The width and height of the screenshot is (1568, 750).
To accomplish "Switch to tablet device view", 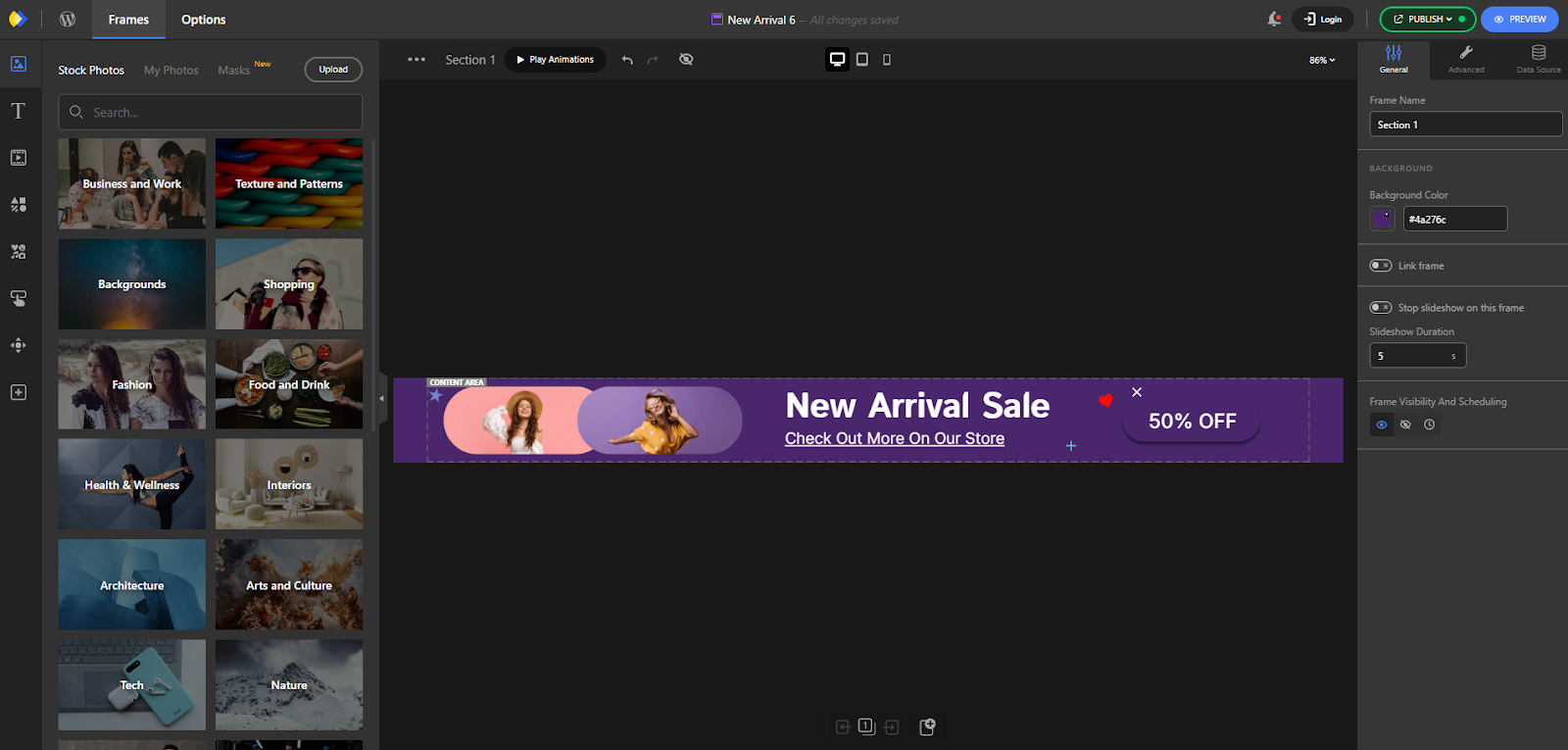I will coord(862,60).
